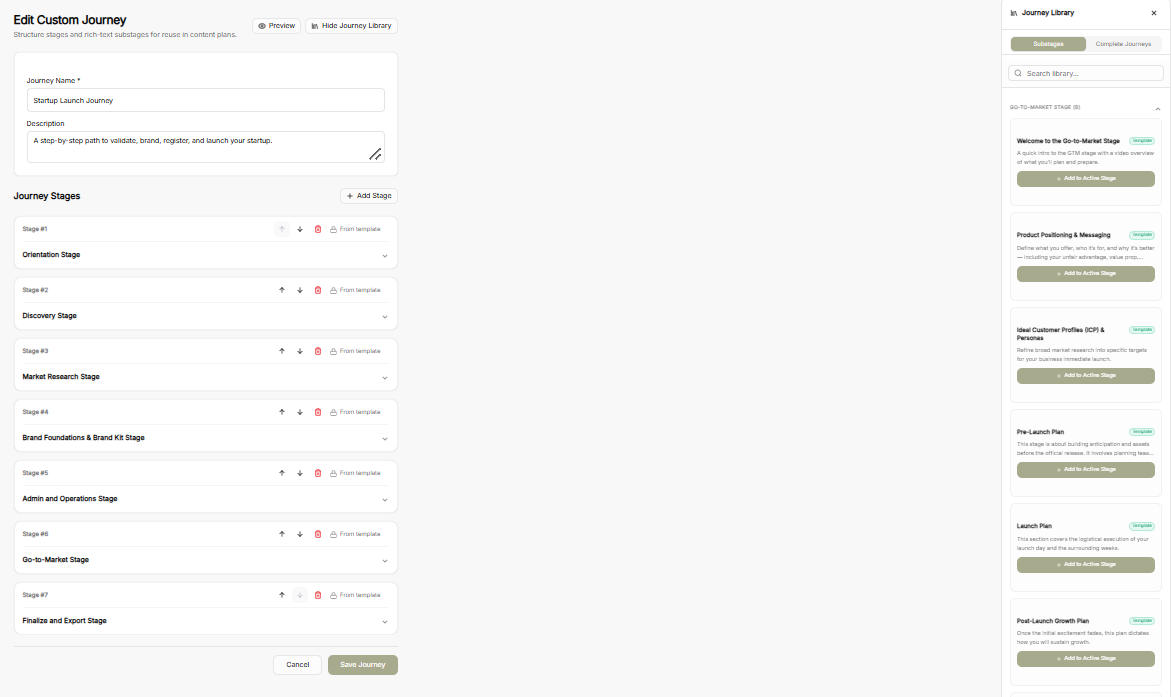This screenshot has height=697, width=1171.
Task: Focus the Journey Name field
Action: coord(205,100)
